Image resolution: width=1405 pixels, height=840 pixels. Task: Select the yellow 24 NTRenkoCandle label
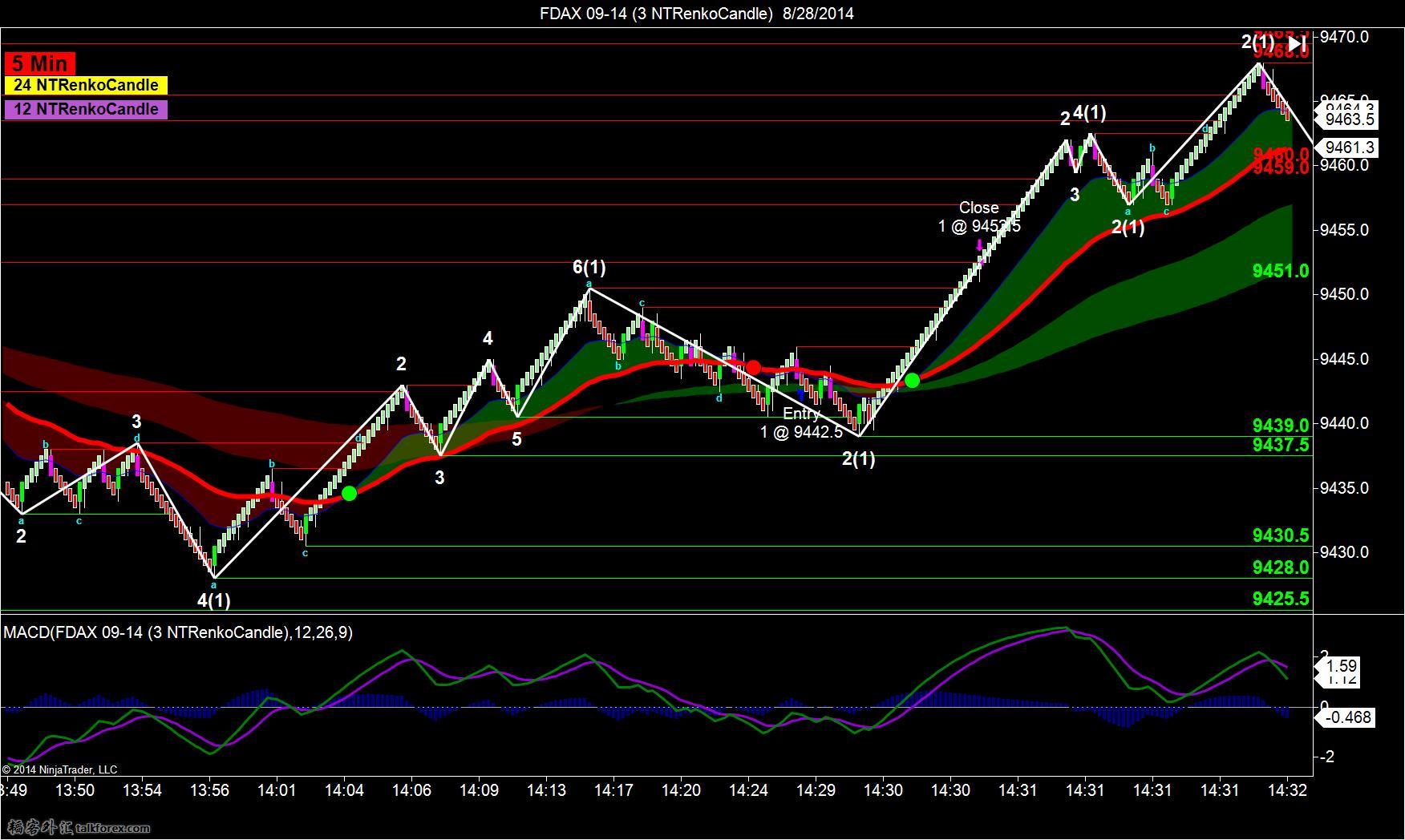click(x=86, y=85)
